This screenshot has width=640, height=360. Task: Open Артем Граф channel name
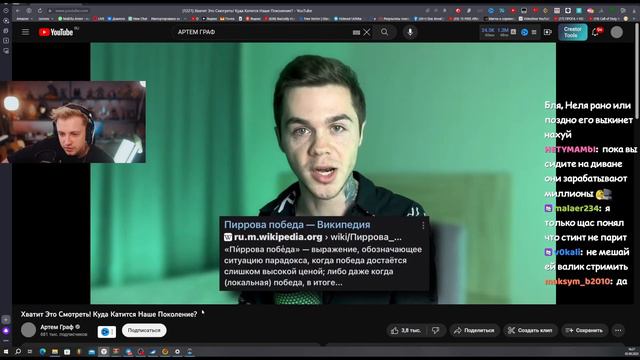pos(57,327)
